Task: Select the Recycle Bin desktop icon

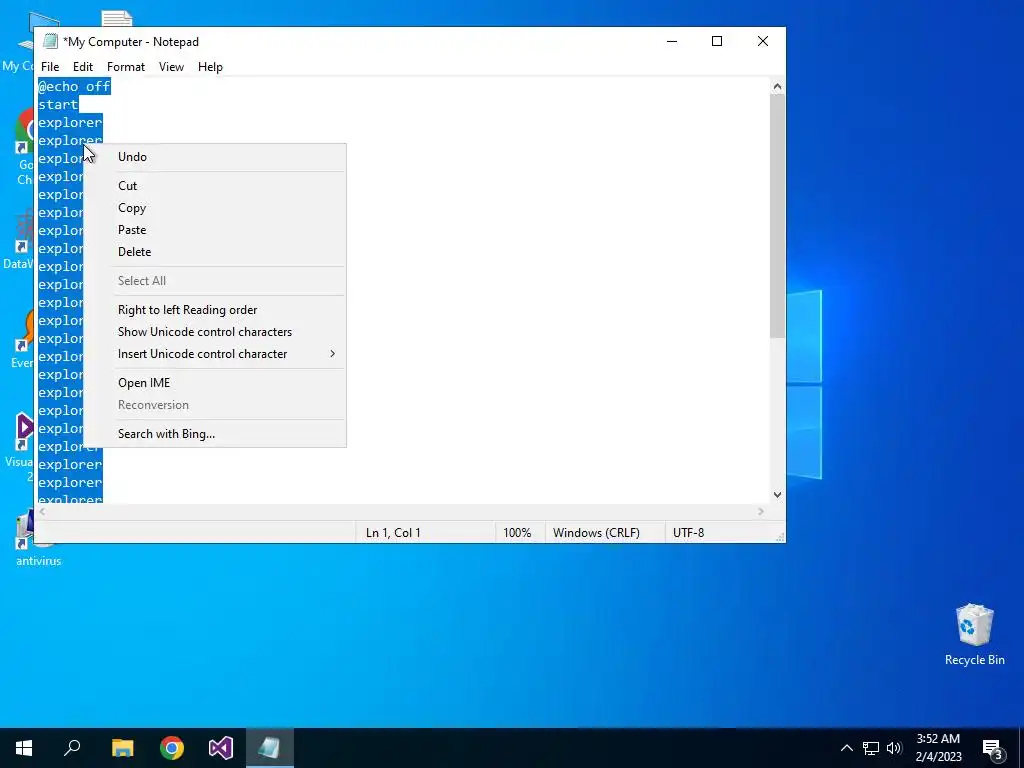Action: 974,635
